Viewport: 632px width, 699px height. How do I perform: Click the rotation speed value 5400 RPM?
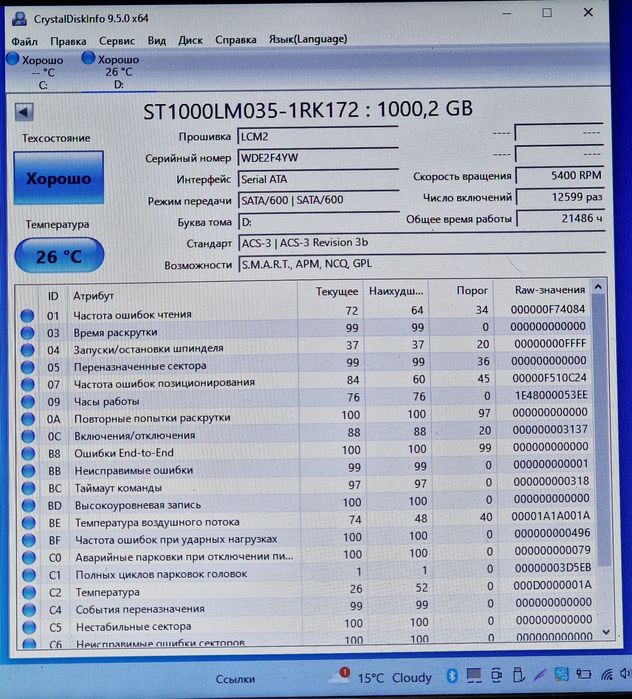click(x=560, y=176)
